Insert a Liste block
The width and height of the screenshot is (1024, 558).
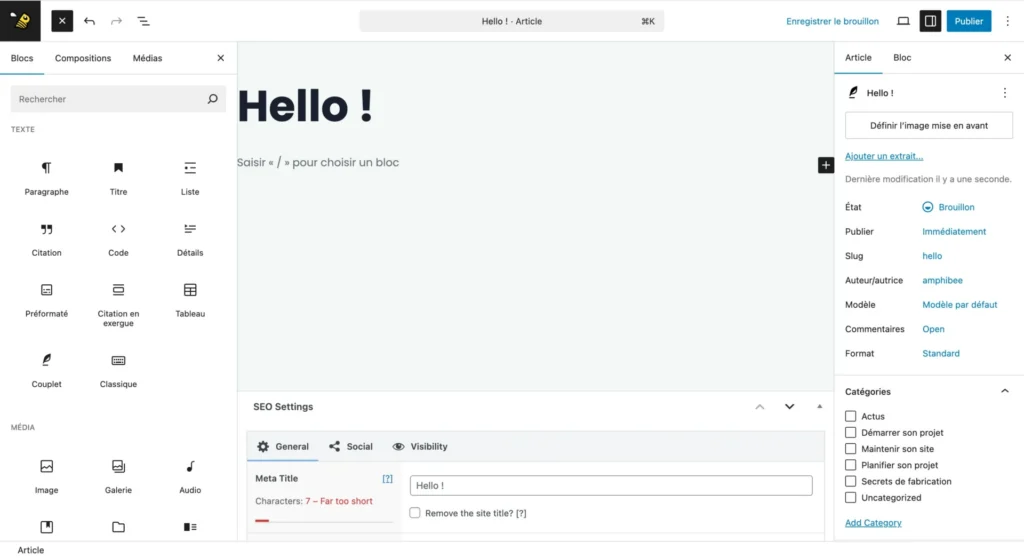[190, 178]
